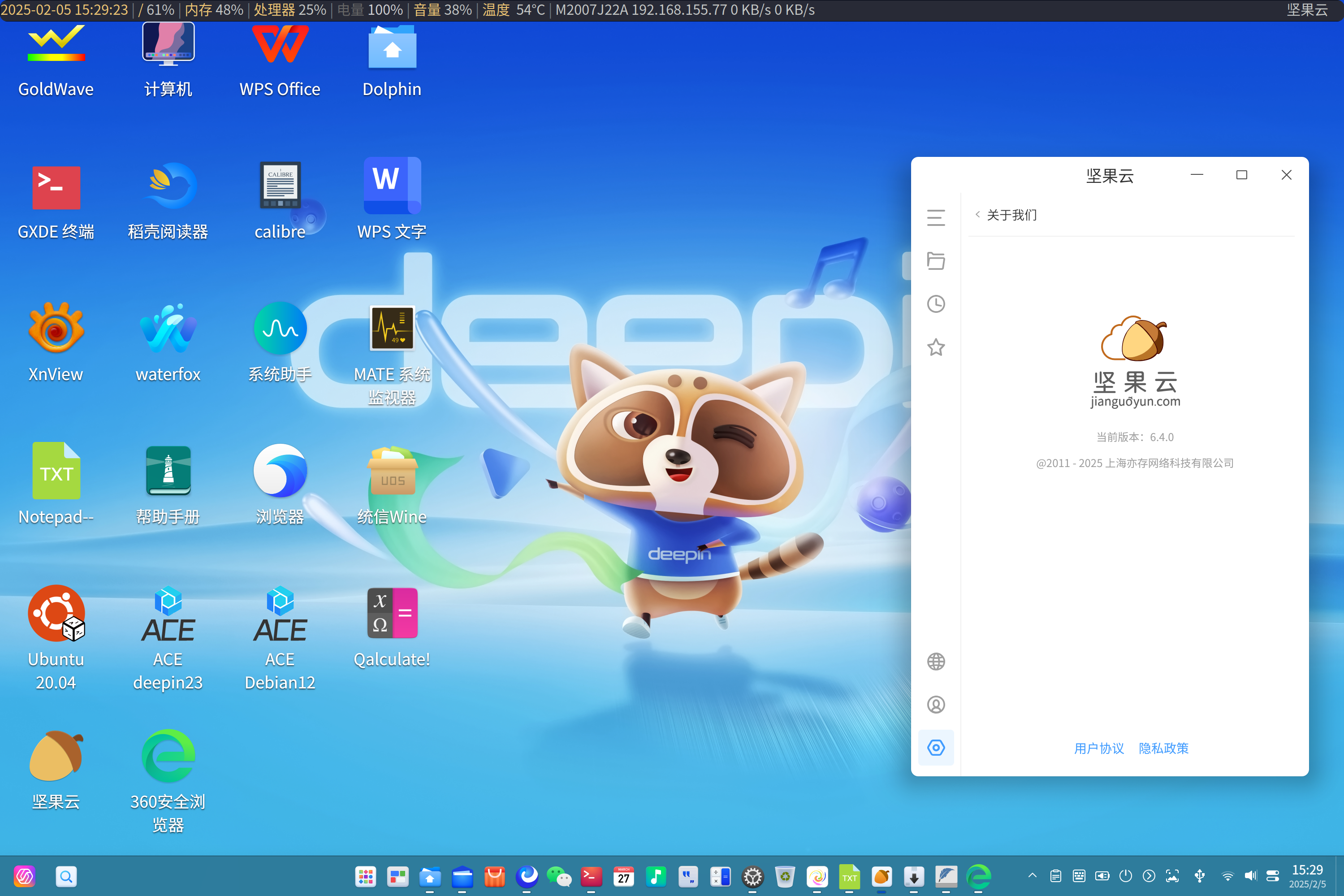
Task: Open favorites with the star icon
Action: pyautogui.click(x=936, y=347)
